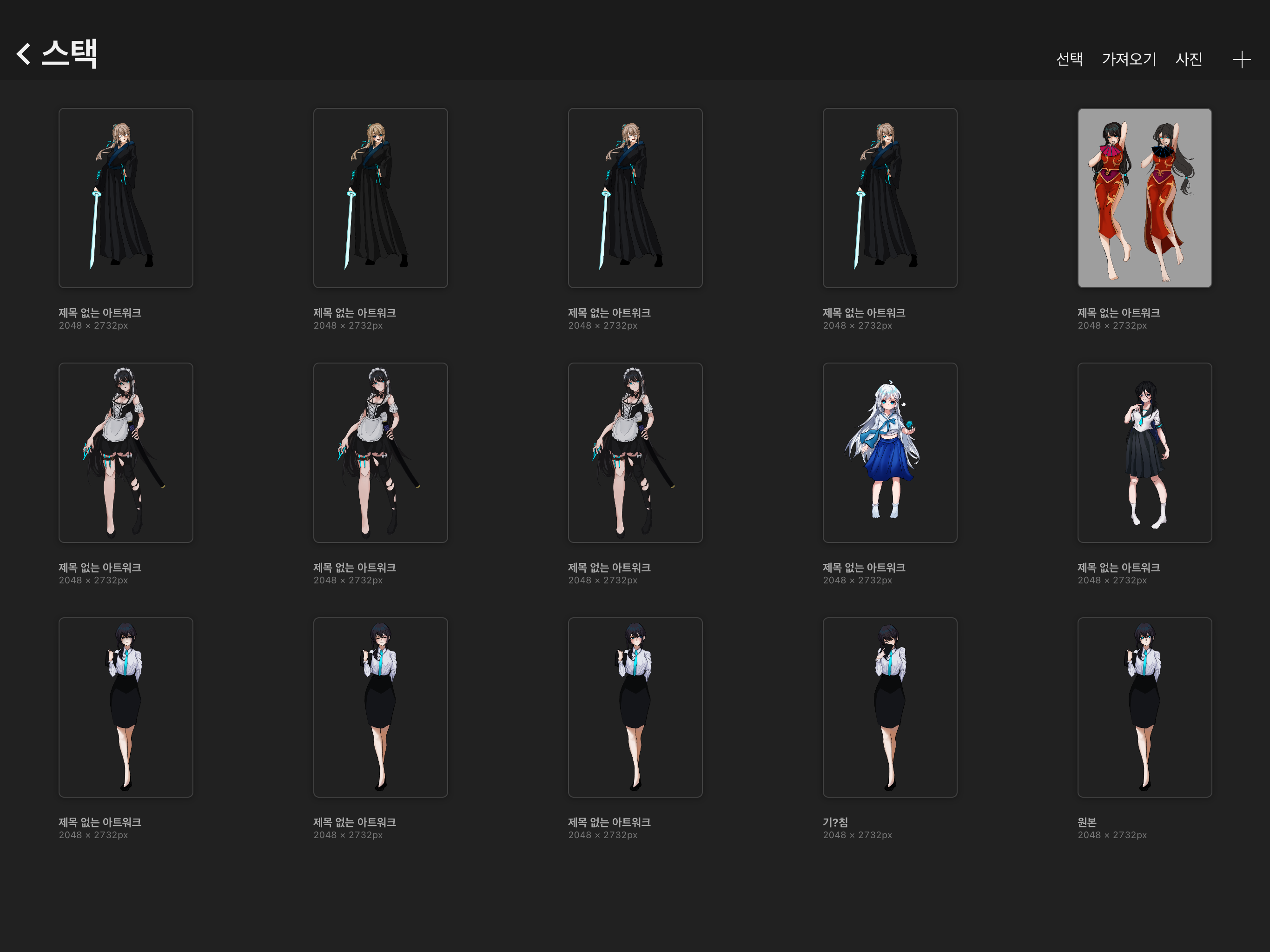Viewport: 1270px width, 952px height.
Task: Open the second office lady artwork, bottom row
Action: coord(381,707)
